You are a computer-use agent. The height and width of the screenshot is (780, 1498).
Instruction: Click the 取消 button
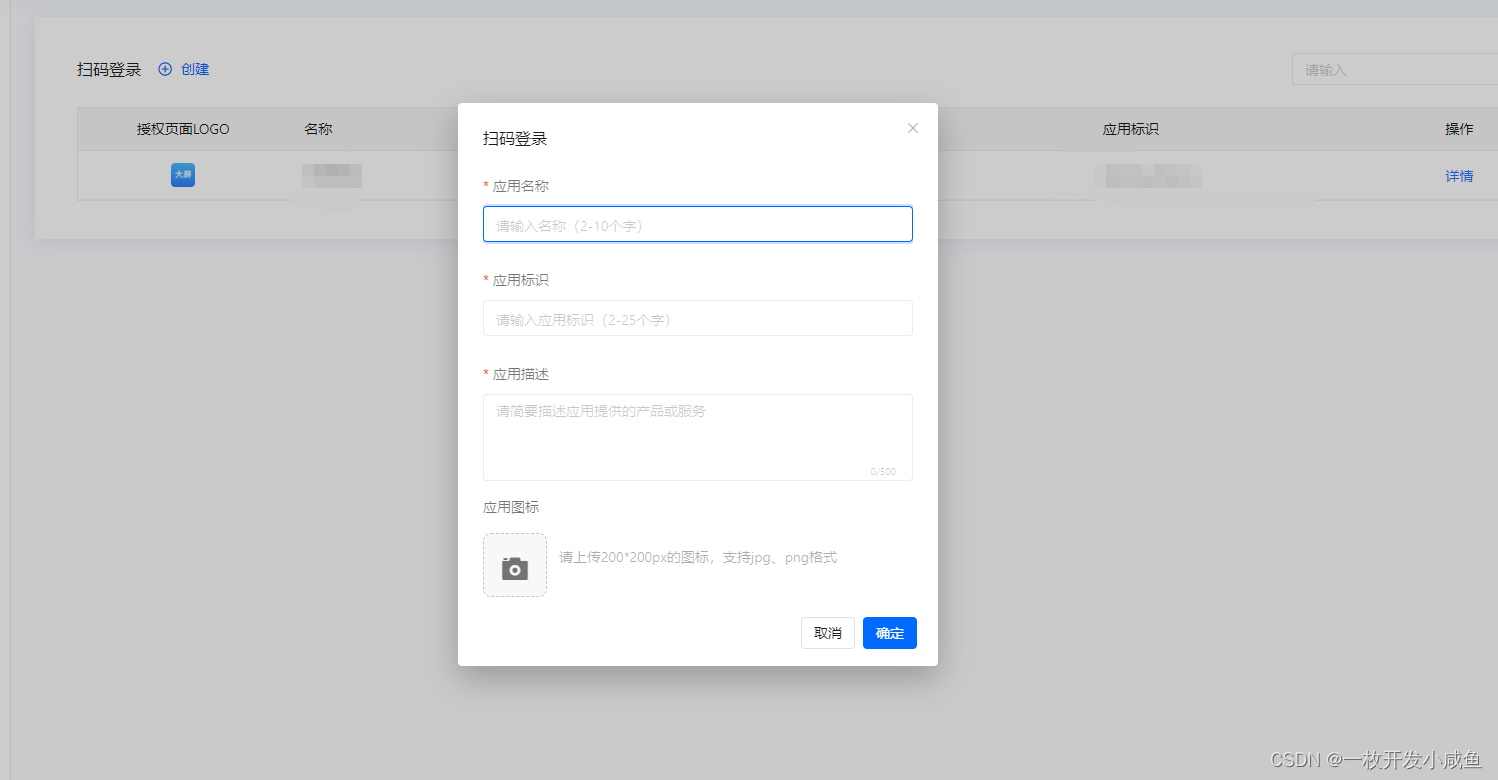[x=828, y=633]
